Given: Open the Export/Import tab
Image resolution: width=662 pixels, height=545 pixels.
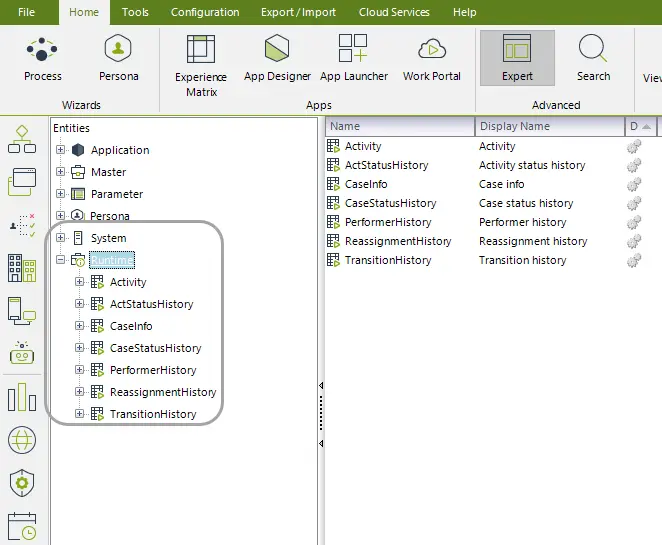Looking at the screenshot, I should click(x=298, y=12).
